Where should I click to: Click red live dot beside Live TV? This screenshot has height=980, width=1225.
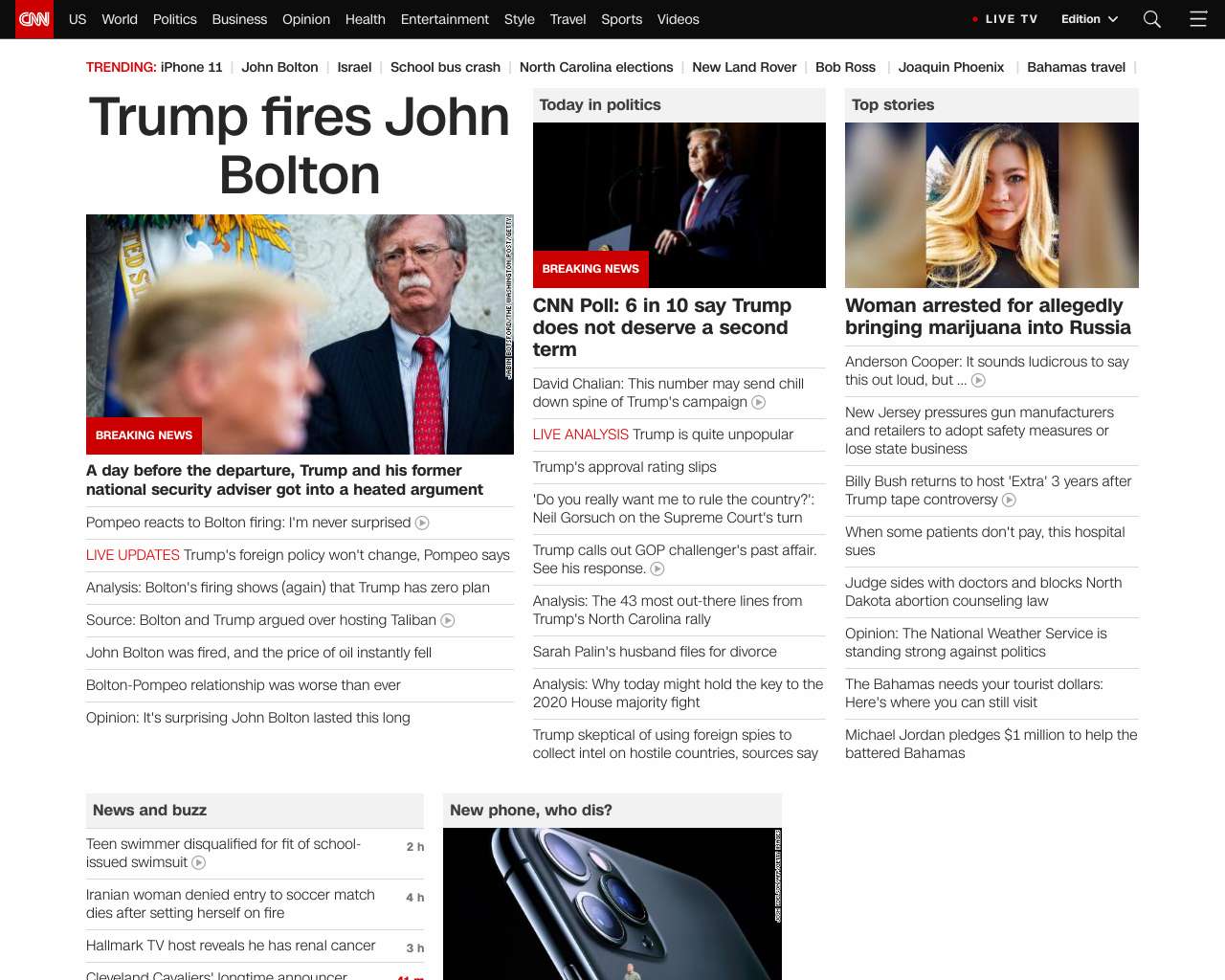pyautogui.click(x=974, y=19)
